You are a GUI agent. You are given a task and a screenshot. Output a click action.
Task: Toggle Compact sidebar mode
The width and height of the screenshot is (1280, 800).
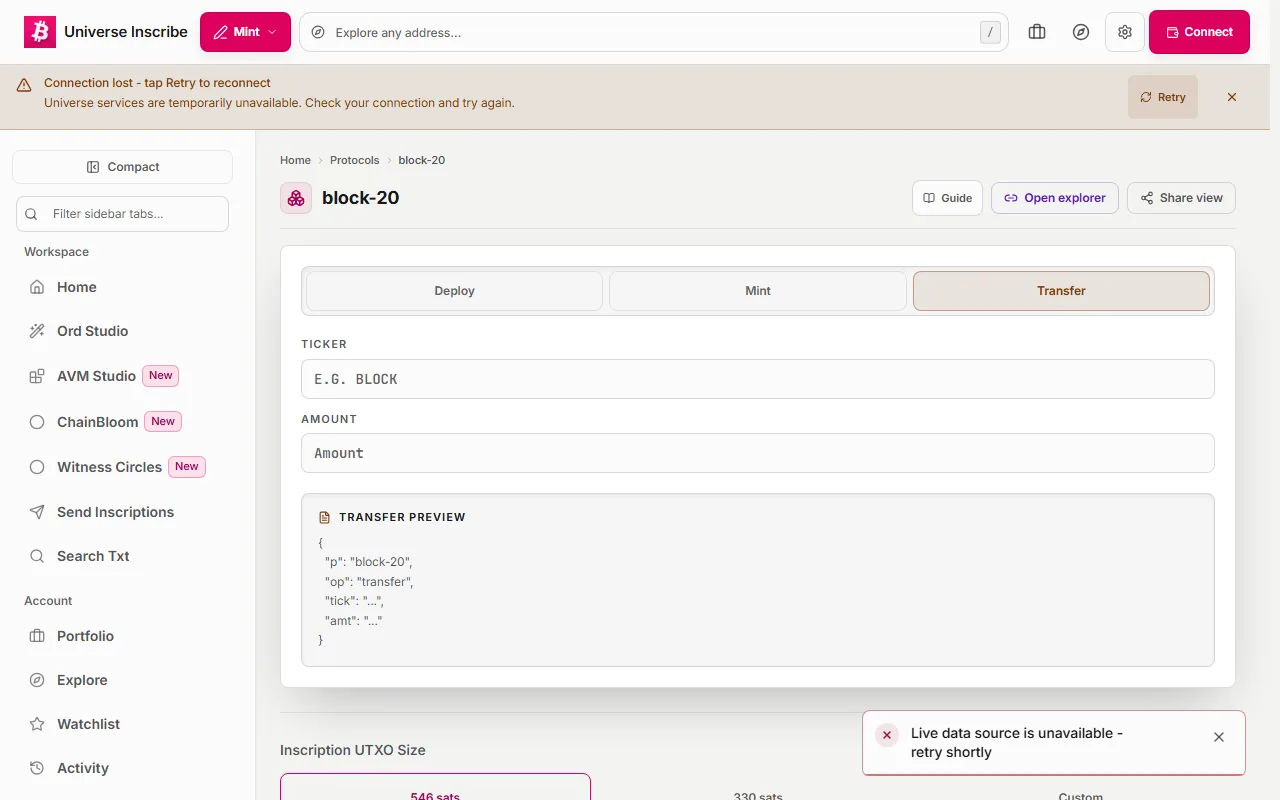point(122,167)
